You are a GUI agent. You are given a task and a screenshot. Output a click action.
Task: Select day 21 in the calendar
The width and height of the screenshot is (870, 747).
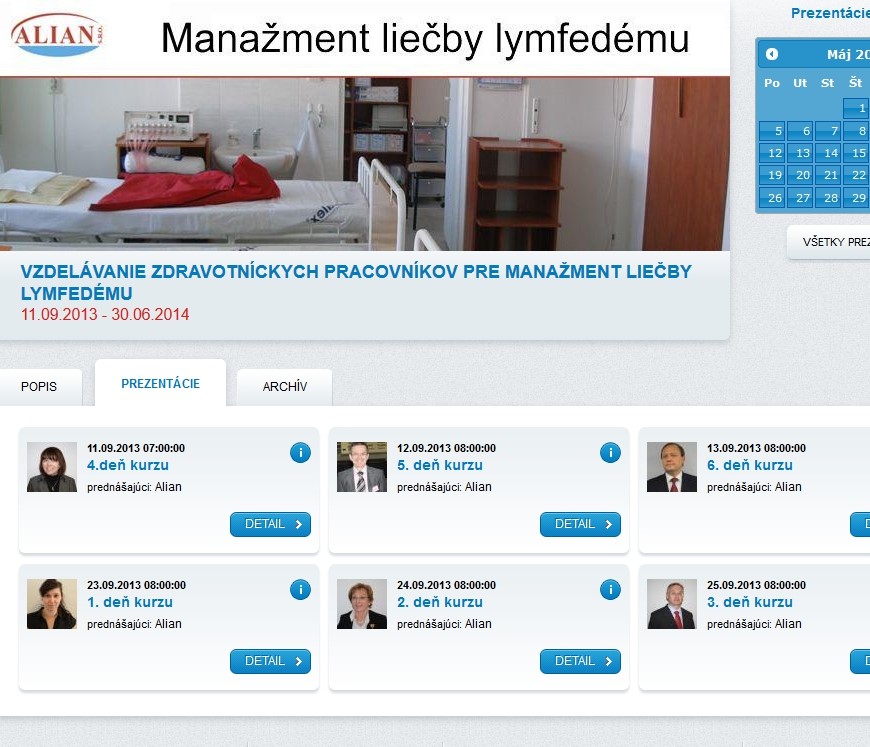(828, 175)
